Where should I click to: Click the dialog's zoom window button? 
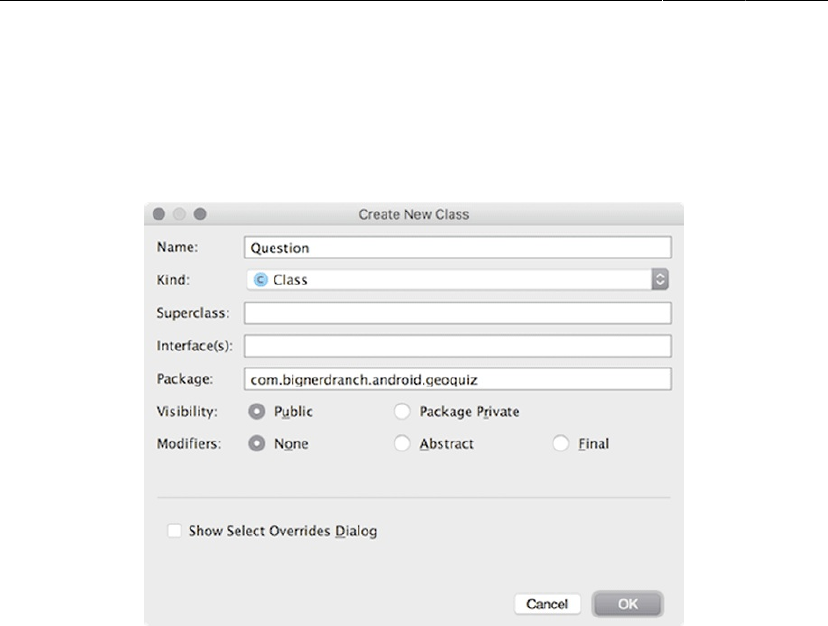(x=200, y=214)
